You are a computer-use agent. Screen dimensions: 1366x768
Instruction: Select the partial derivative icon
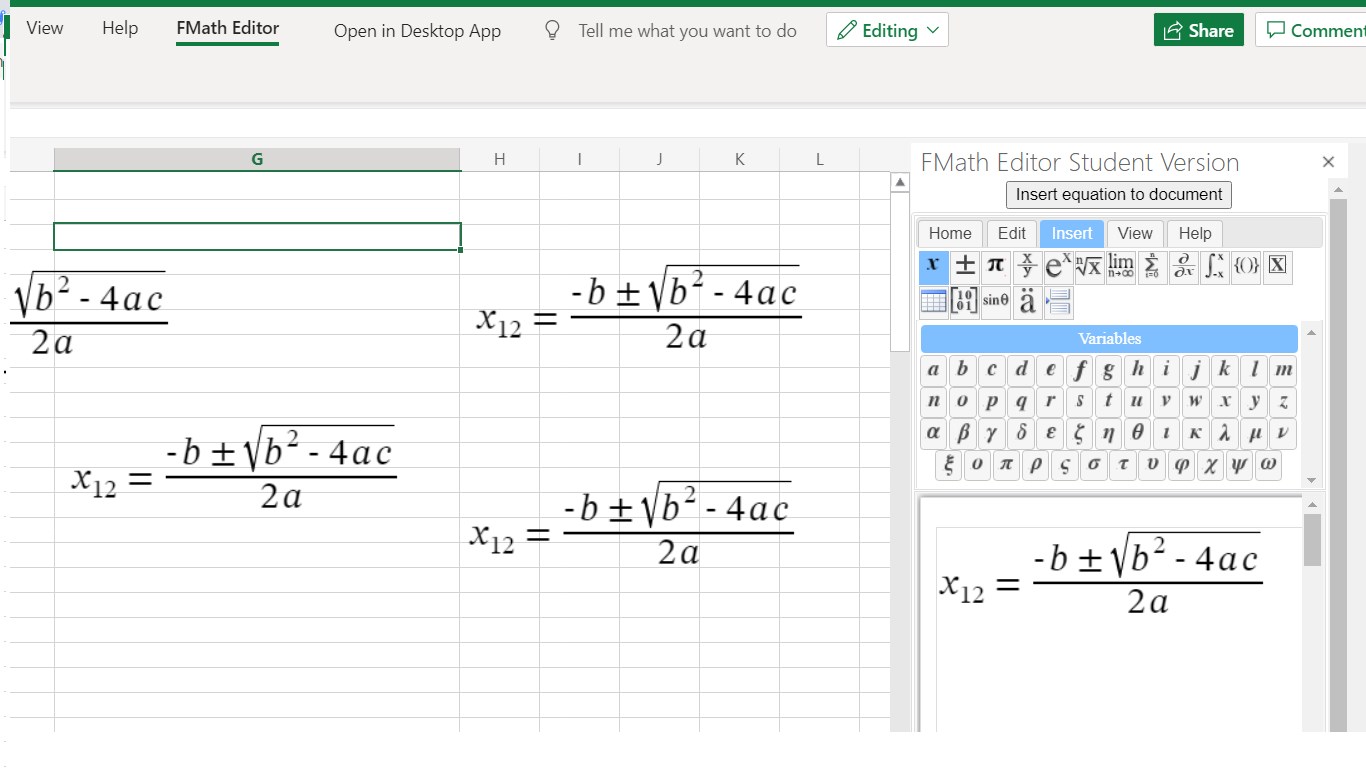coord(1183,266)
